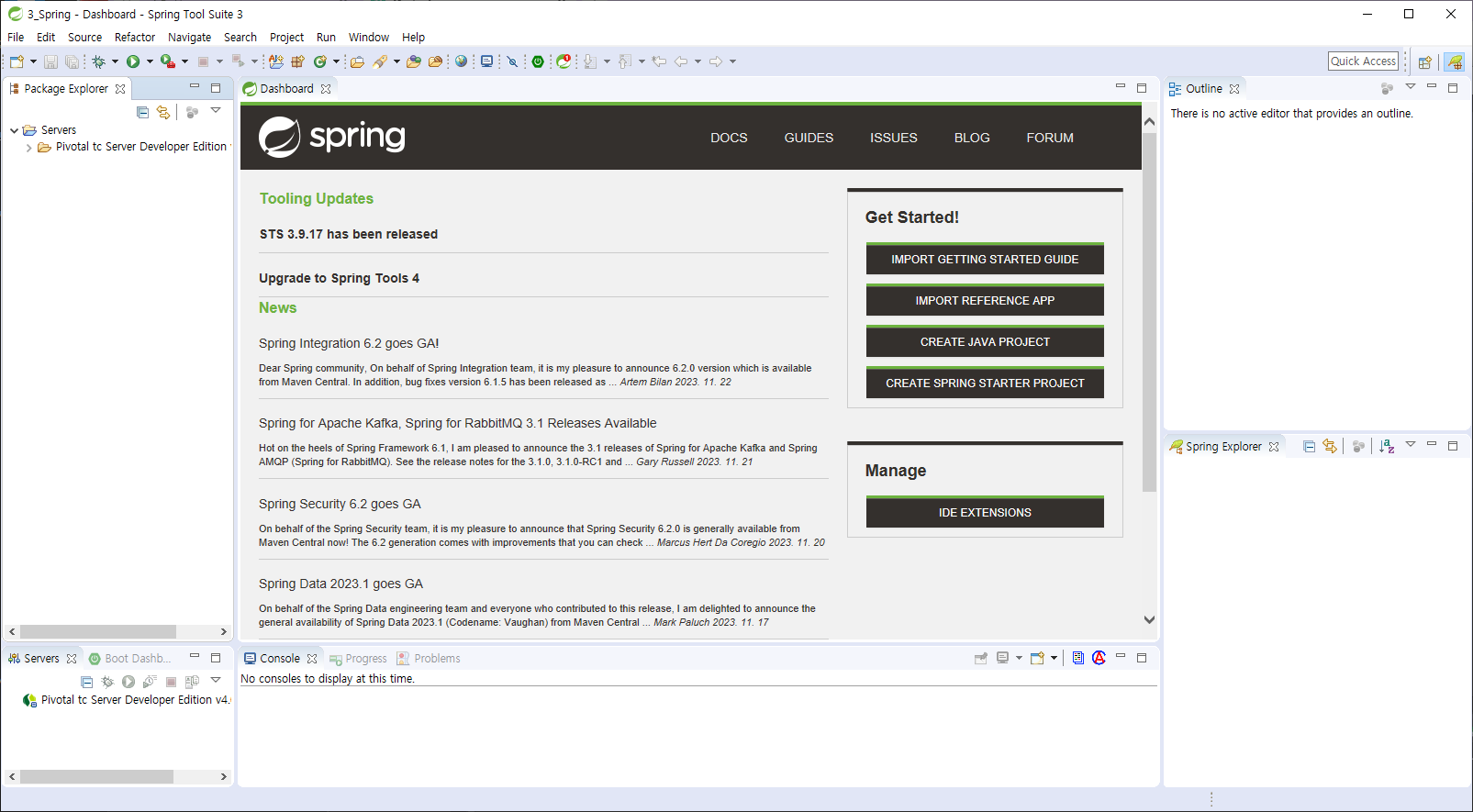Click the Forward navigation arrow in toolbar

716,61
